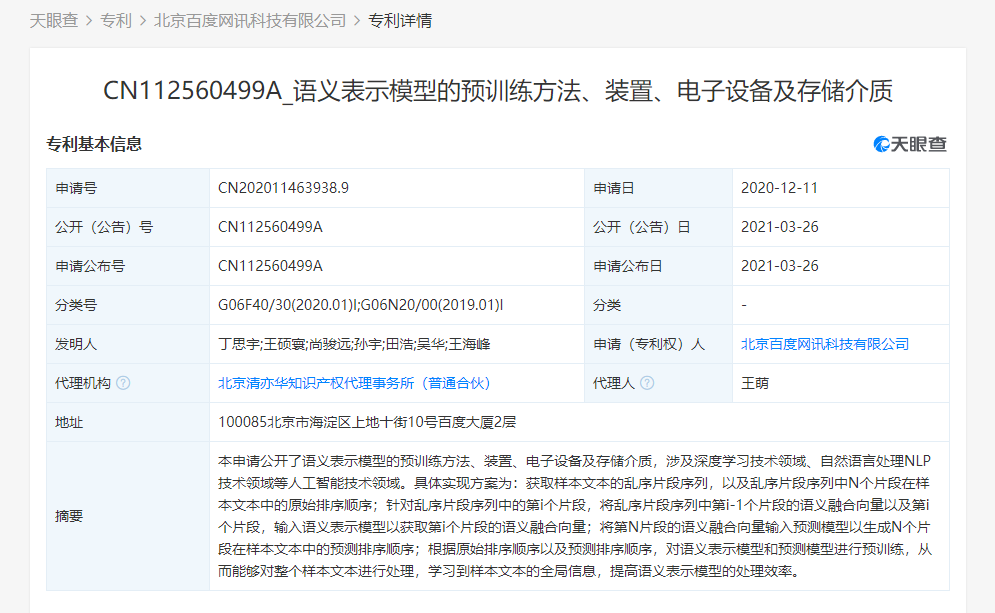995x613 pixels.
Task: Click the agent name 王萌 cell
Action: click(x=756, y=381)
